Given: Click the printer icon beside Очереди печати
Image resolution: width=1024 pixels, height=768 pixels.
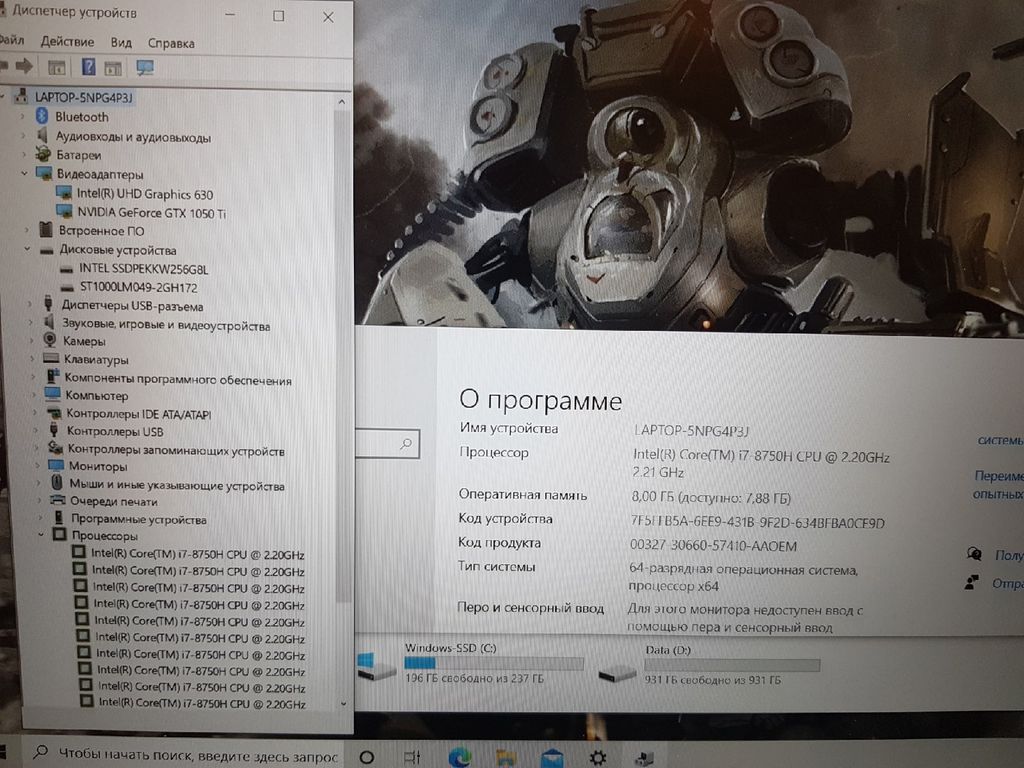Looking at the screenshot, I should (x=58, y=500).
